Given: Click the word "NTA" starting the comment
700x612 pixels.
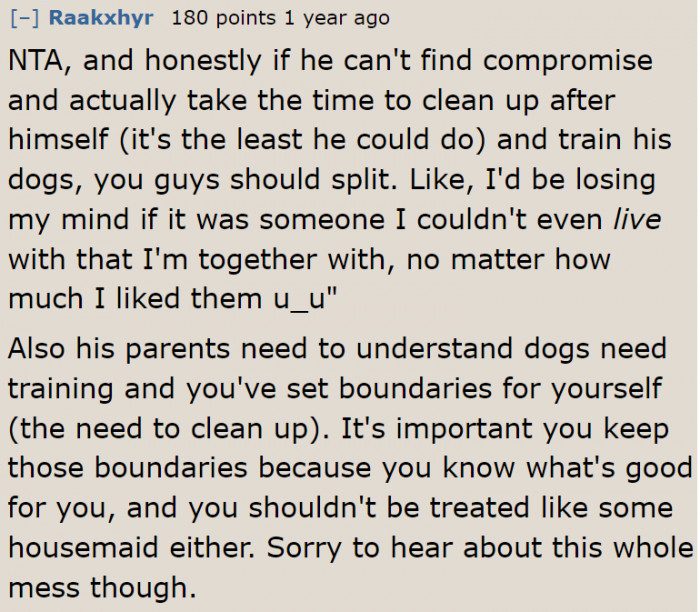Looking at the screenshot, I should [x=33, y=61].
